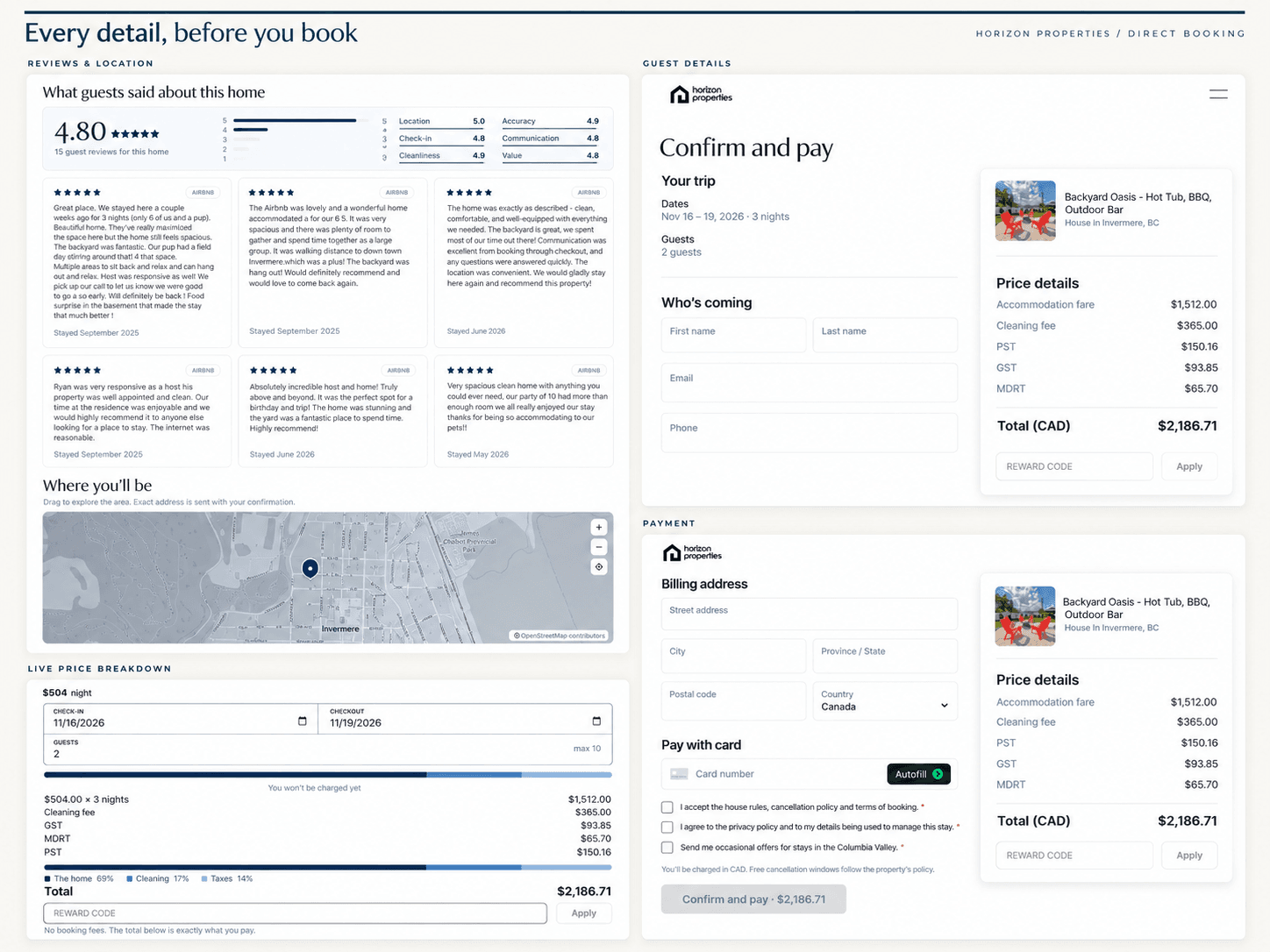Click the City field
This screenshot has width=1270, height=952.
[733, 656]
